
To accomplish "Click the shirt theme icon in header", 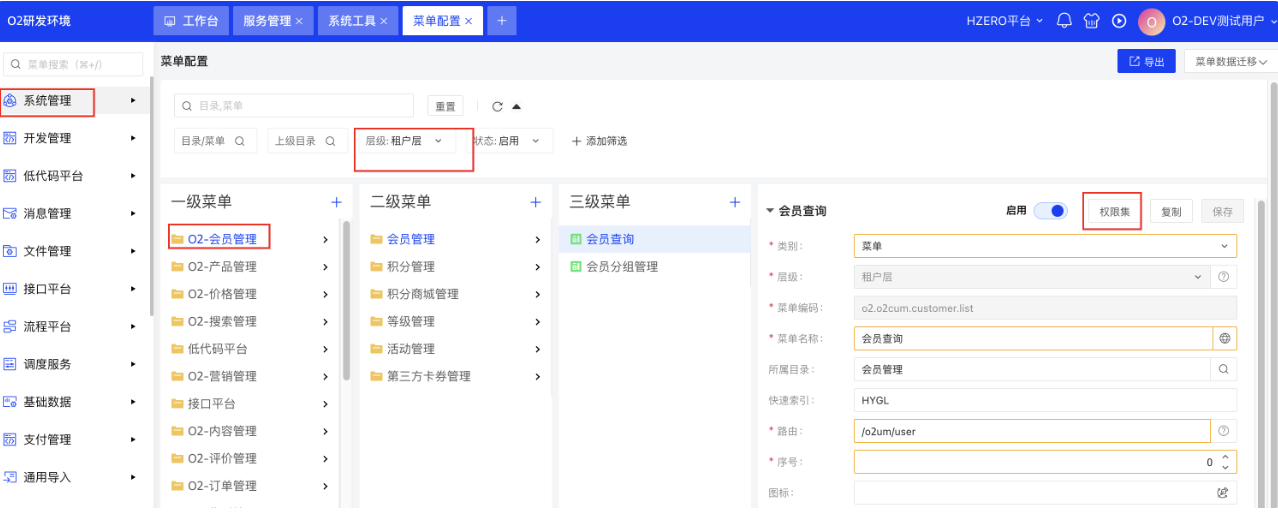I will 1092,21.
